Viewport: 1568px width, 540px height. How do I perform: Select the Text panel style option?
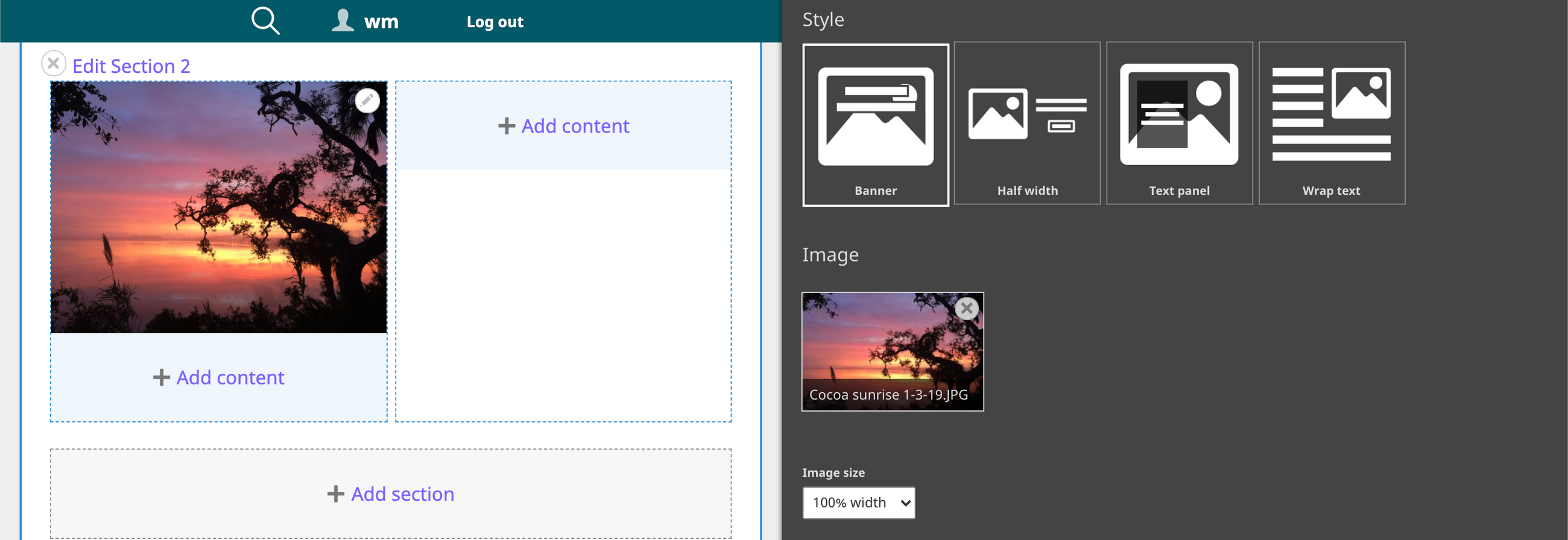click(1178, 124)
